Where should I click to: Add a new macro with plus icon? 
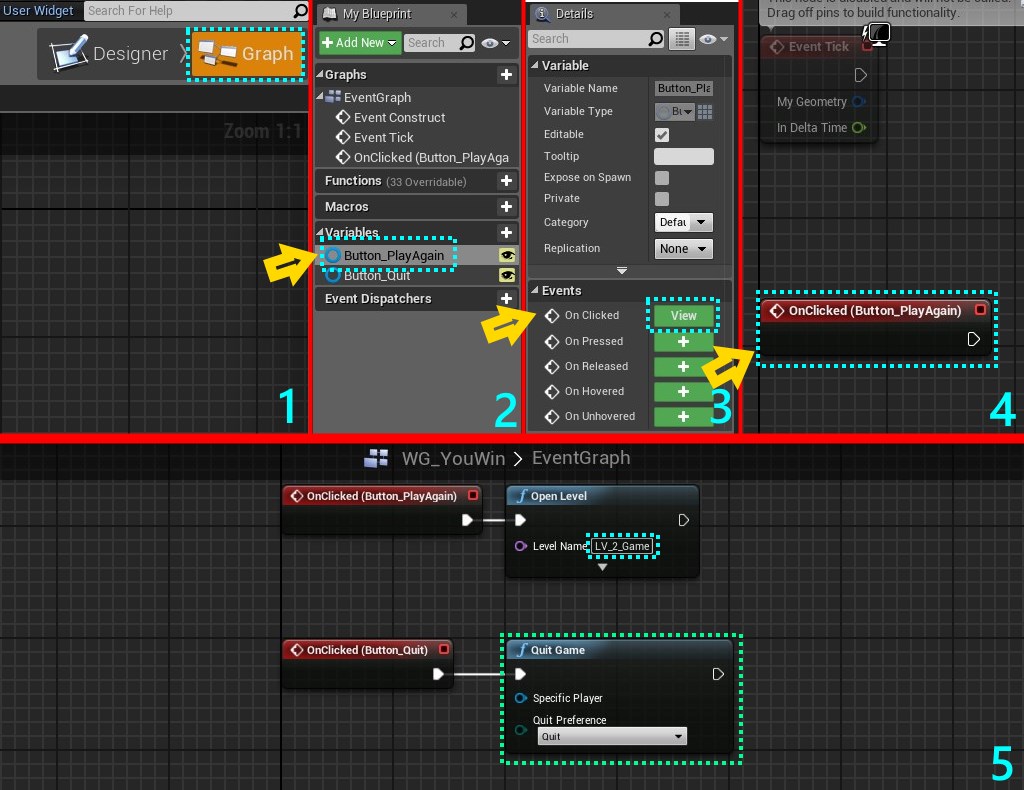coord(506,207)
